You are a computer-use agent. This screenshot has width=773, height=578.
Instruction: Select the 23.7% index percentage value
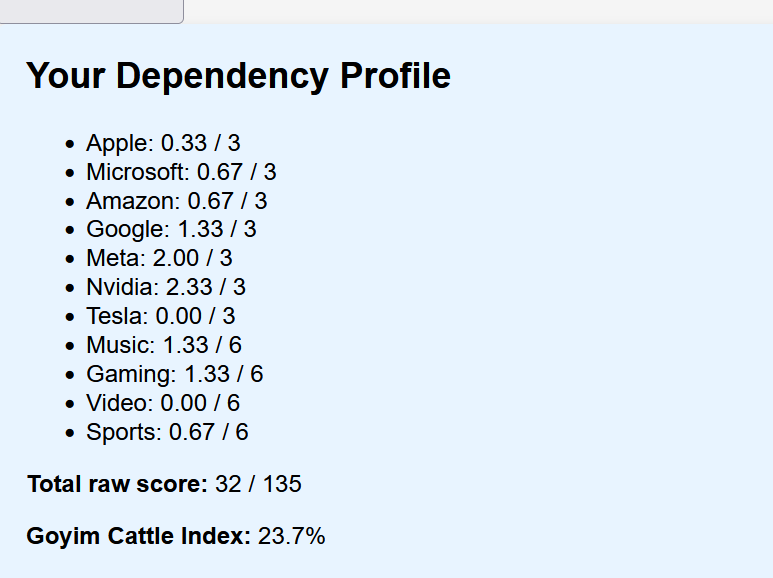[x=292, y=537]
